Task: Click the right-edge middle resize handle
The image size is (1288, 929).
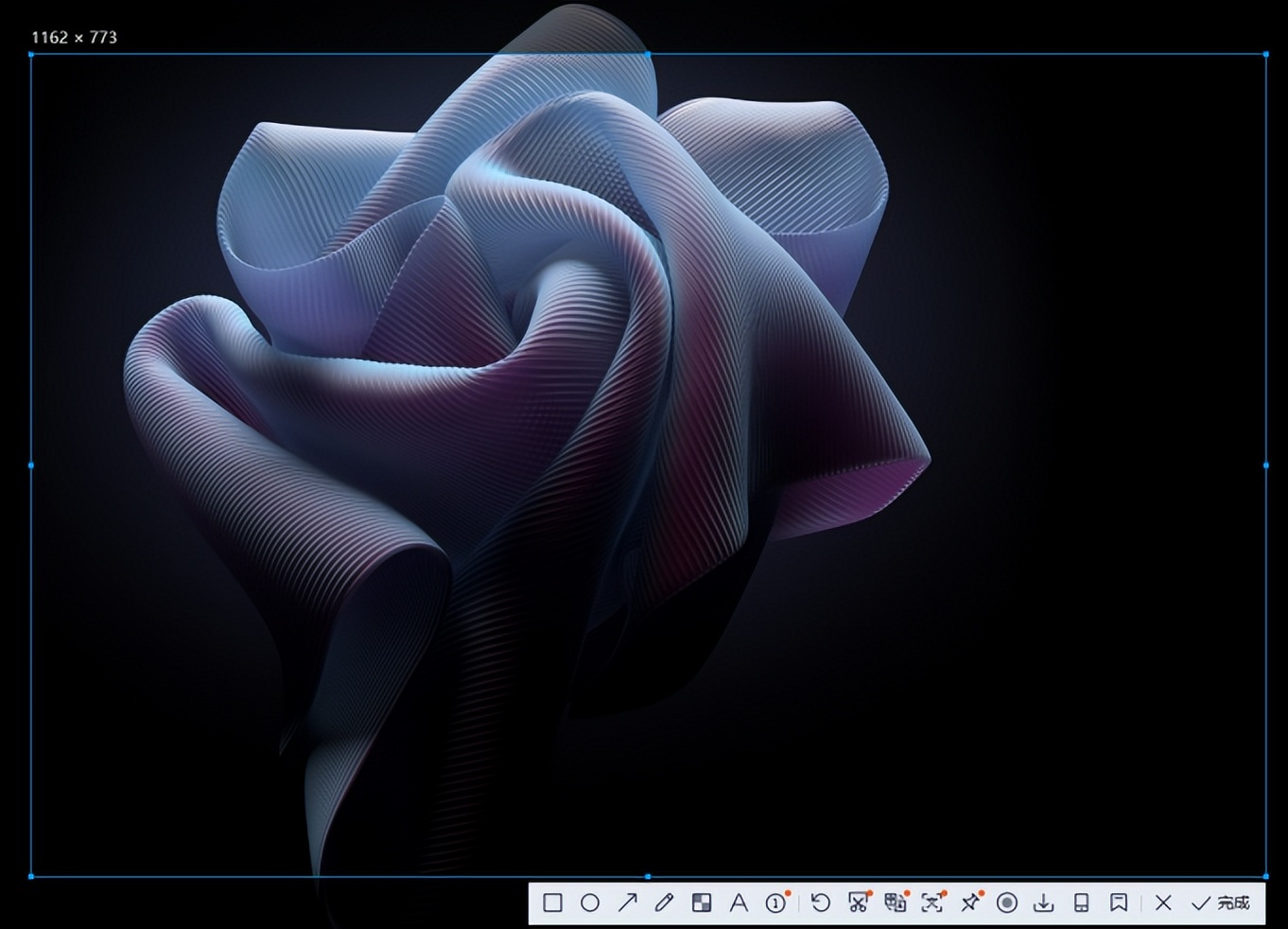Action: click(x=1266, y=465)
